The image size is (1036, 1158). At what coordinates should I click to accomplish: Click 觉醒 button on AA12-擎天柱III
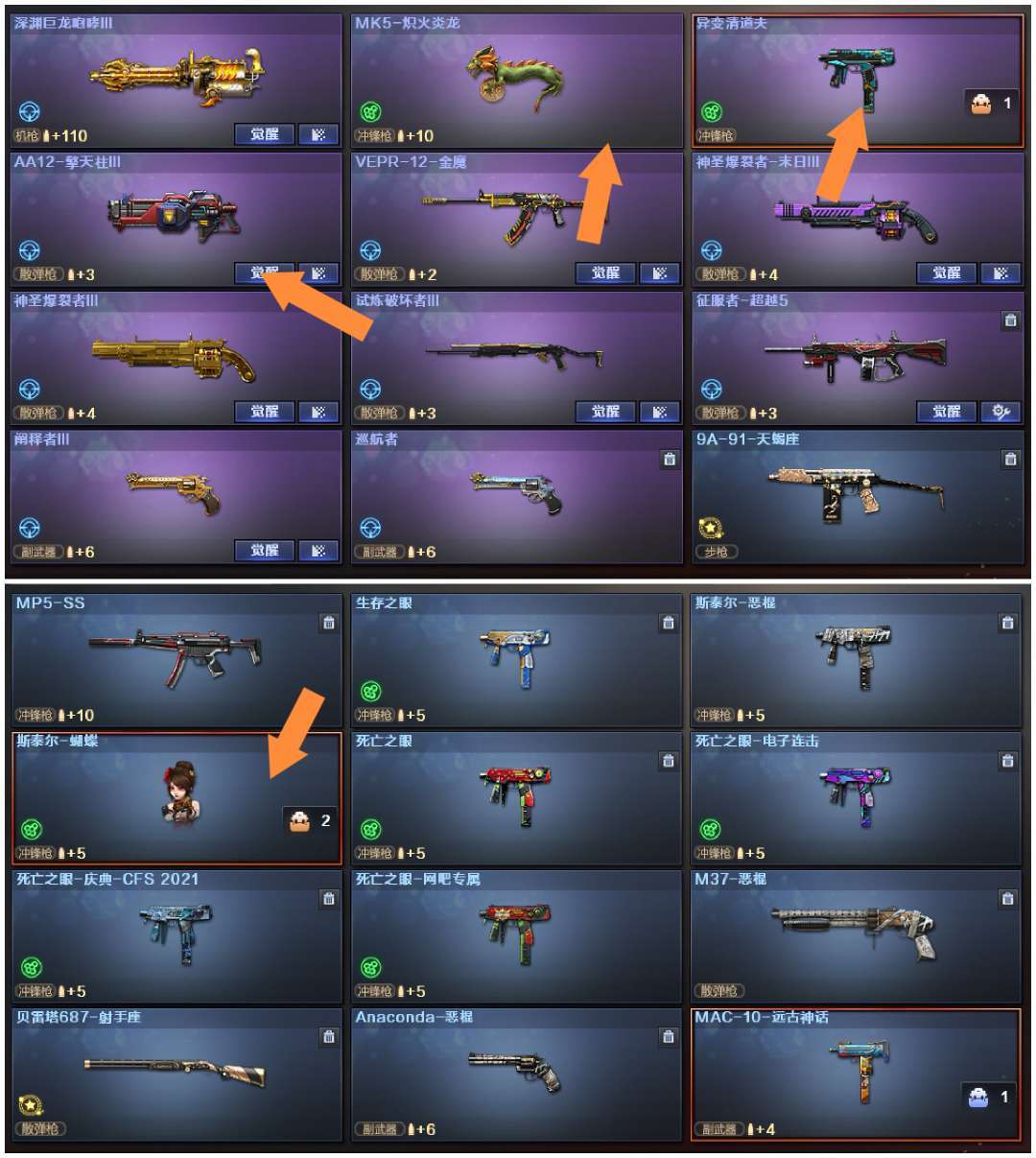click(265, 273)
